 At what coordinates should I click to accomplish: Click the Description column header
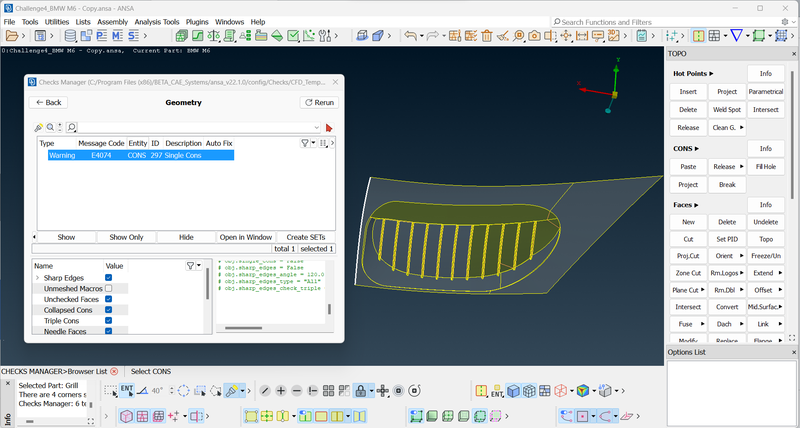(183, 143)
